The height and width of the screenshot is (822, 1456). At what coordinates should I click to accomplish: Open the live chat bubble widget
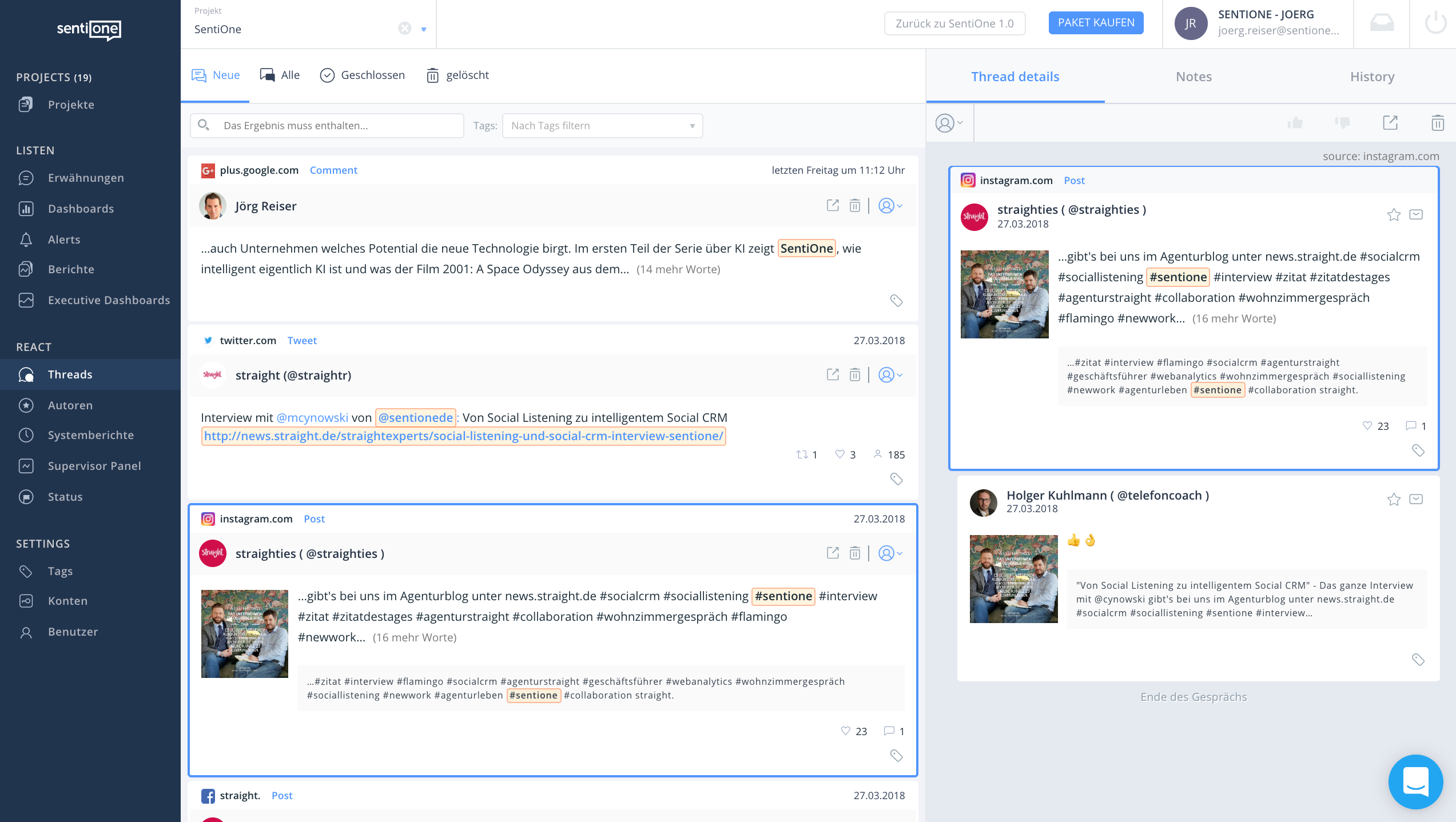point(1415,781)
